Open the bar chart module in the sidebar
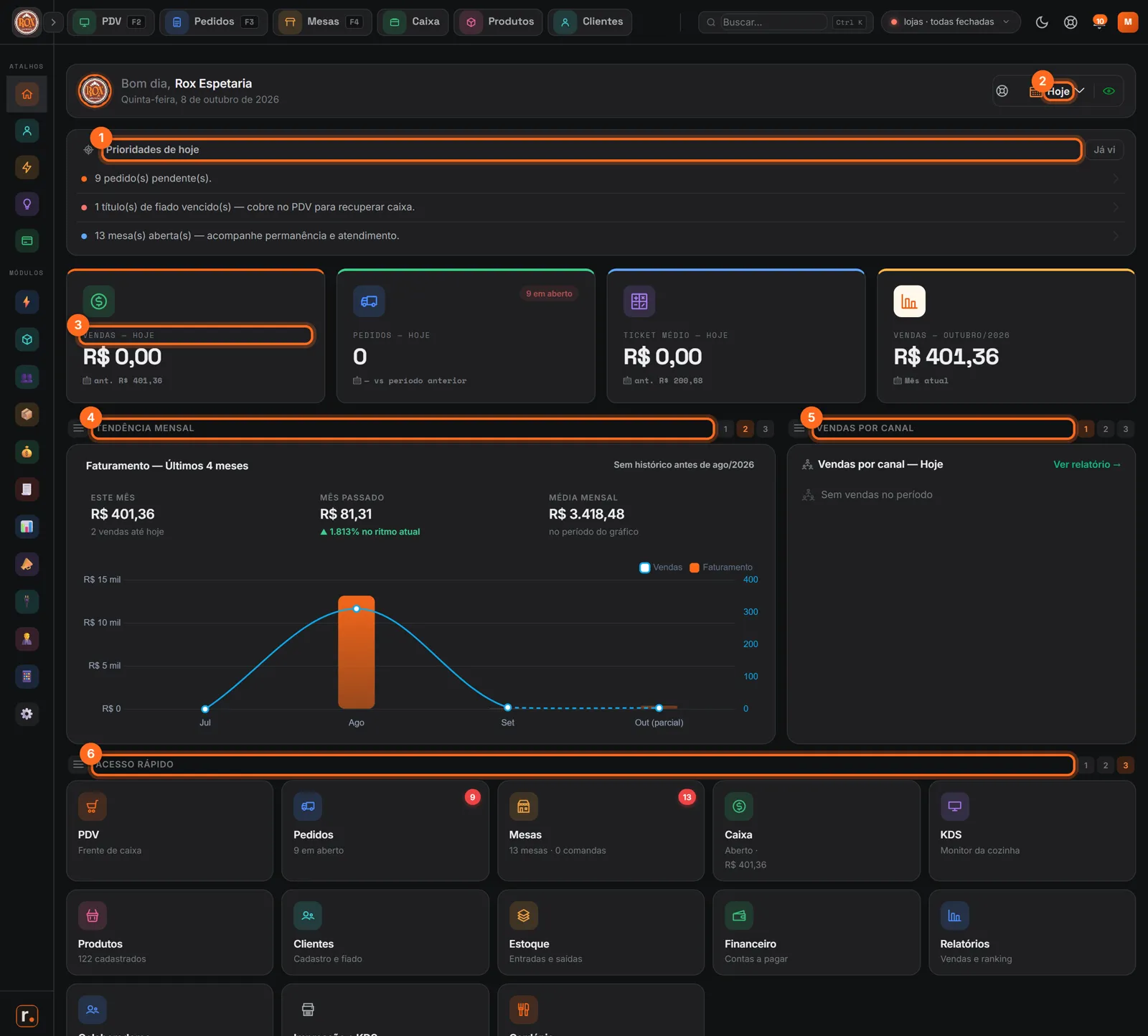1148x1036 pixels. coord(27,527)
